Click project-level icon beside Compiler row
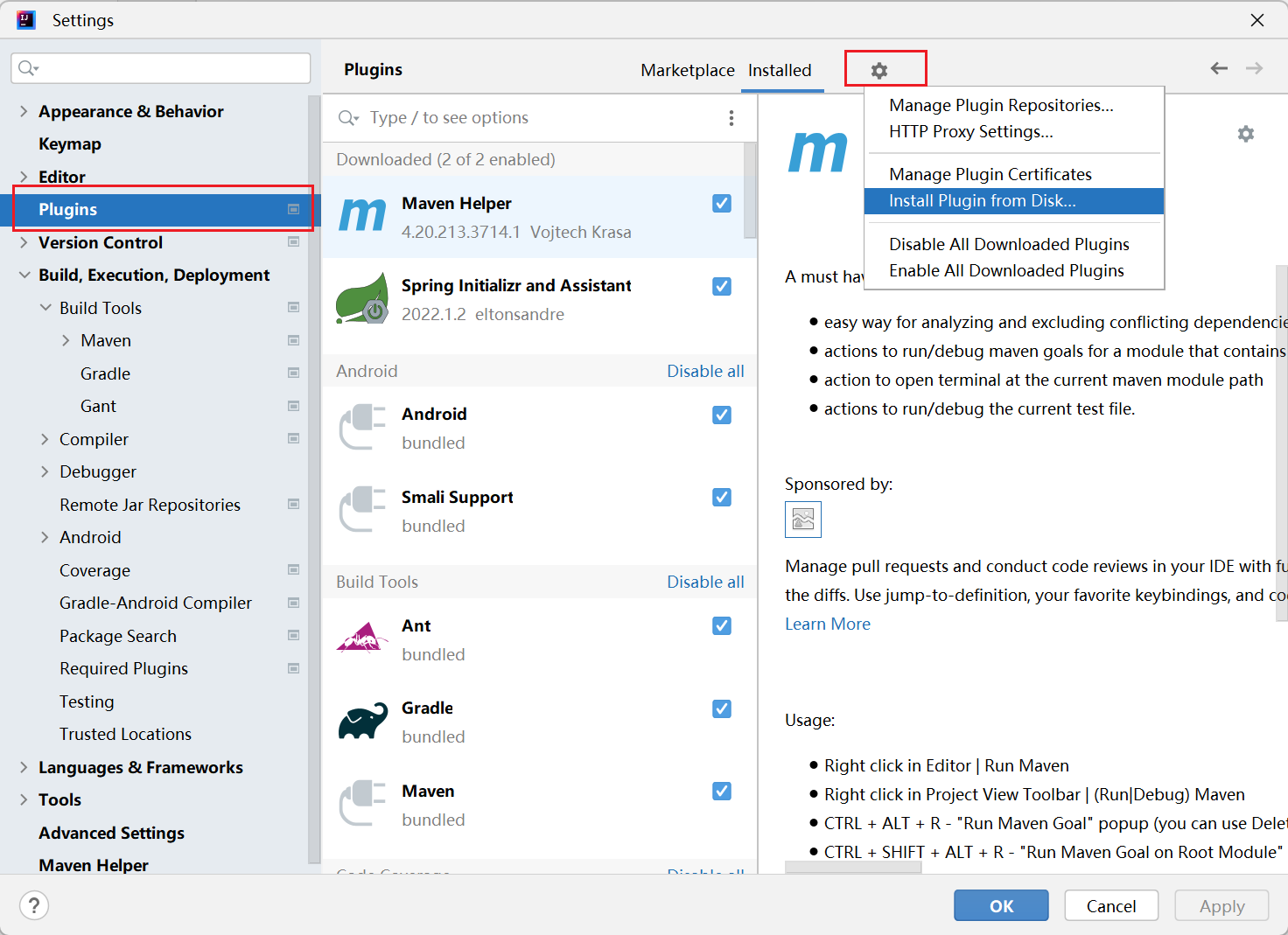This screenshot has height=935, width=1288. pos(294,439)
